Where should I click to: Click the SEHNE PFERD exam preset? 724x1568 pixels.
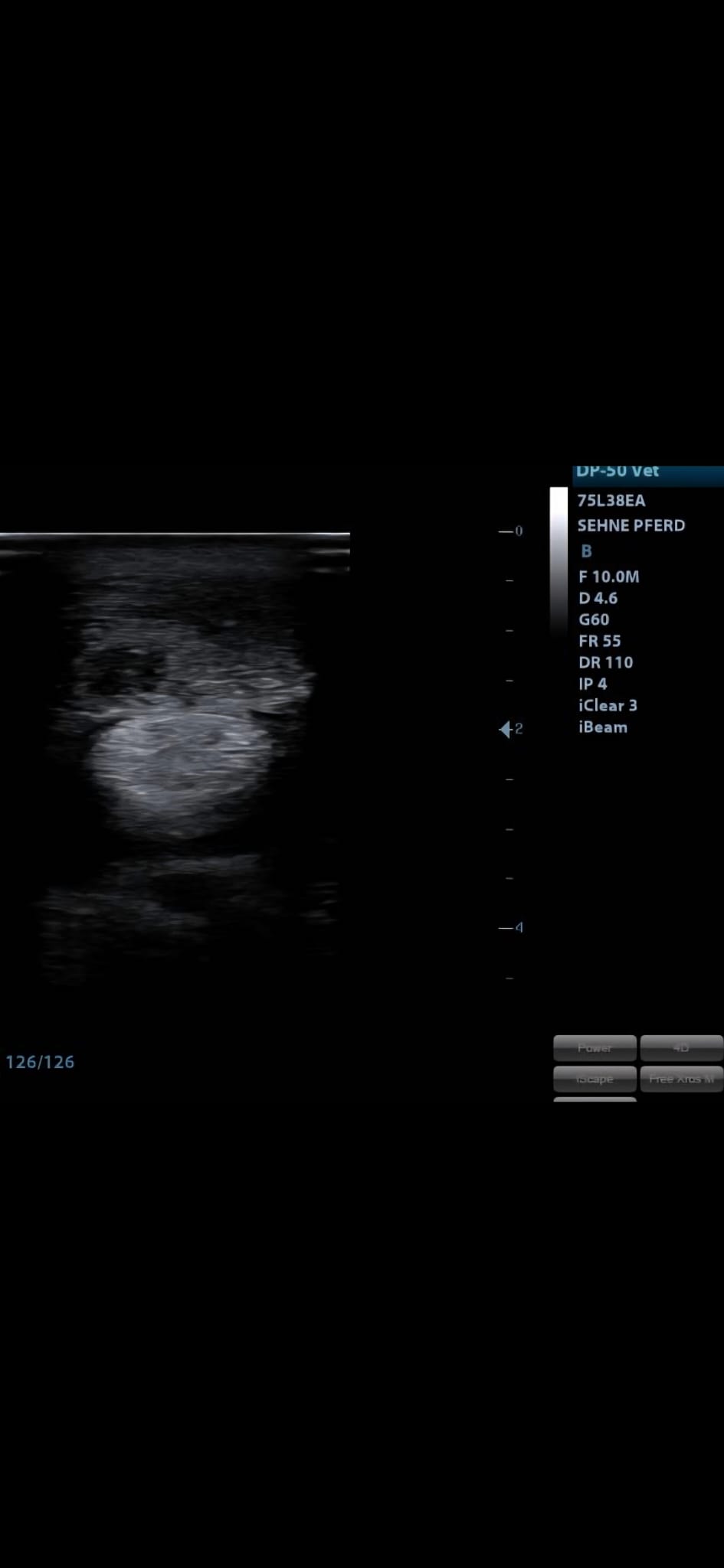pos(631,525)
